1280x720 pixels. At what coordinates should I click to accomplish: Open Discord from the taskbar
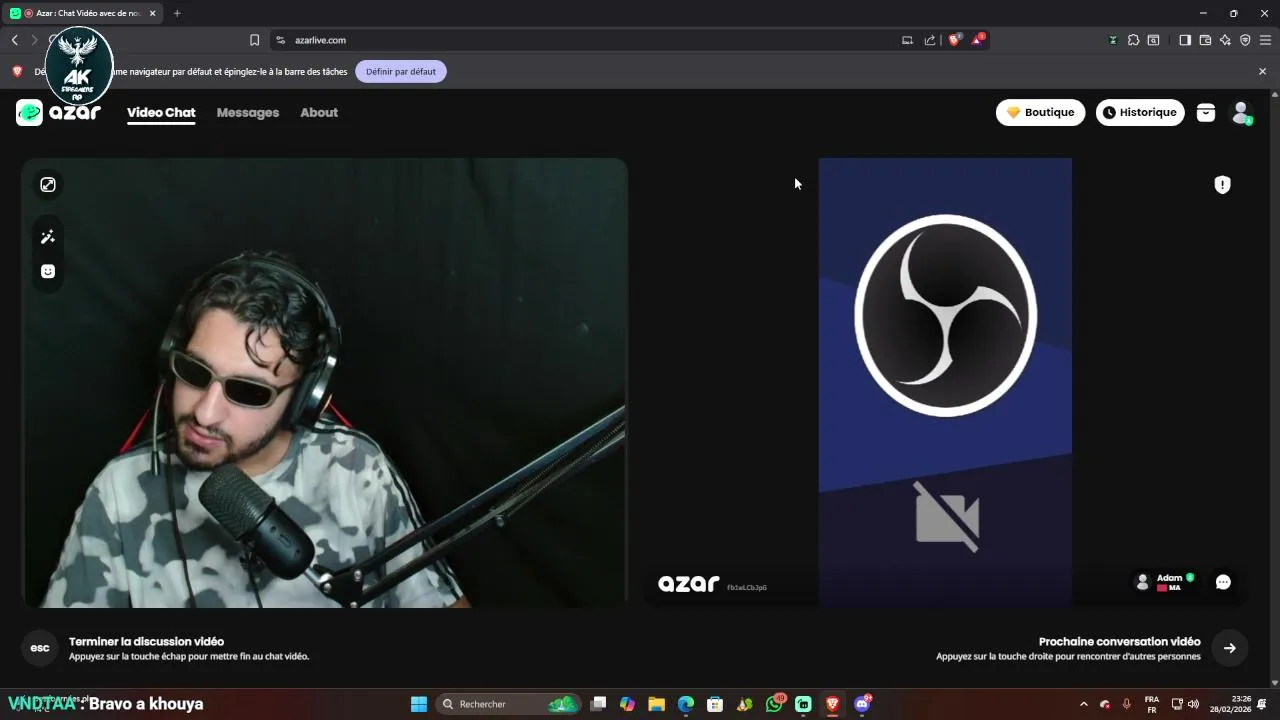pyautogui.click(x=862, y=704)
